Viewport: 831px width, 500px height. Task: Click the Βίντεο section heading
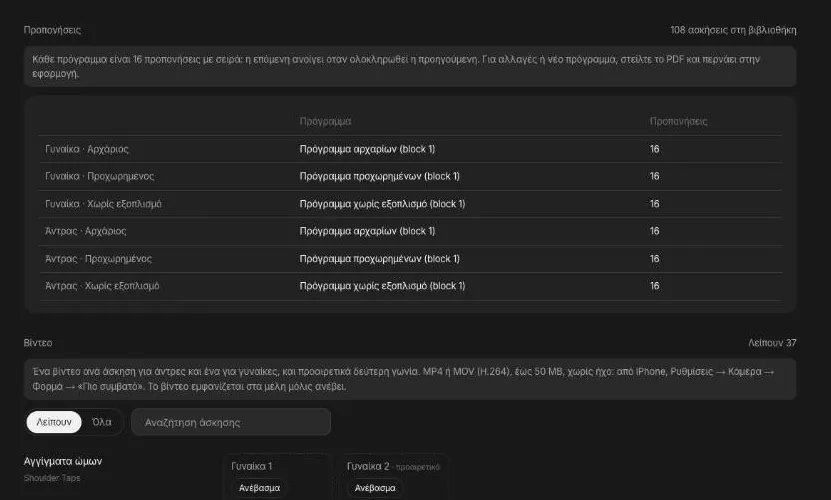(x=38, y=343)
